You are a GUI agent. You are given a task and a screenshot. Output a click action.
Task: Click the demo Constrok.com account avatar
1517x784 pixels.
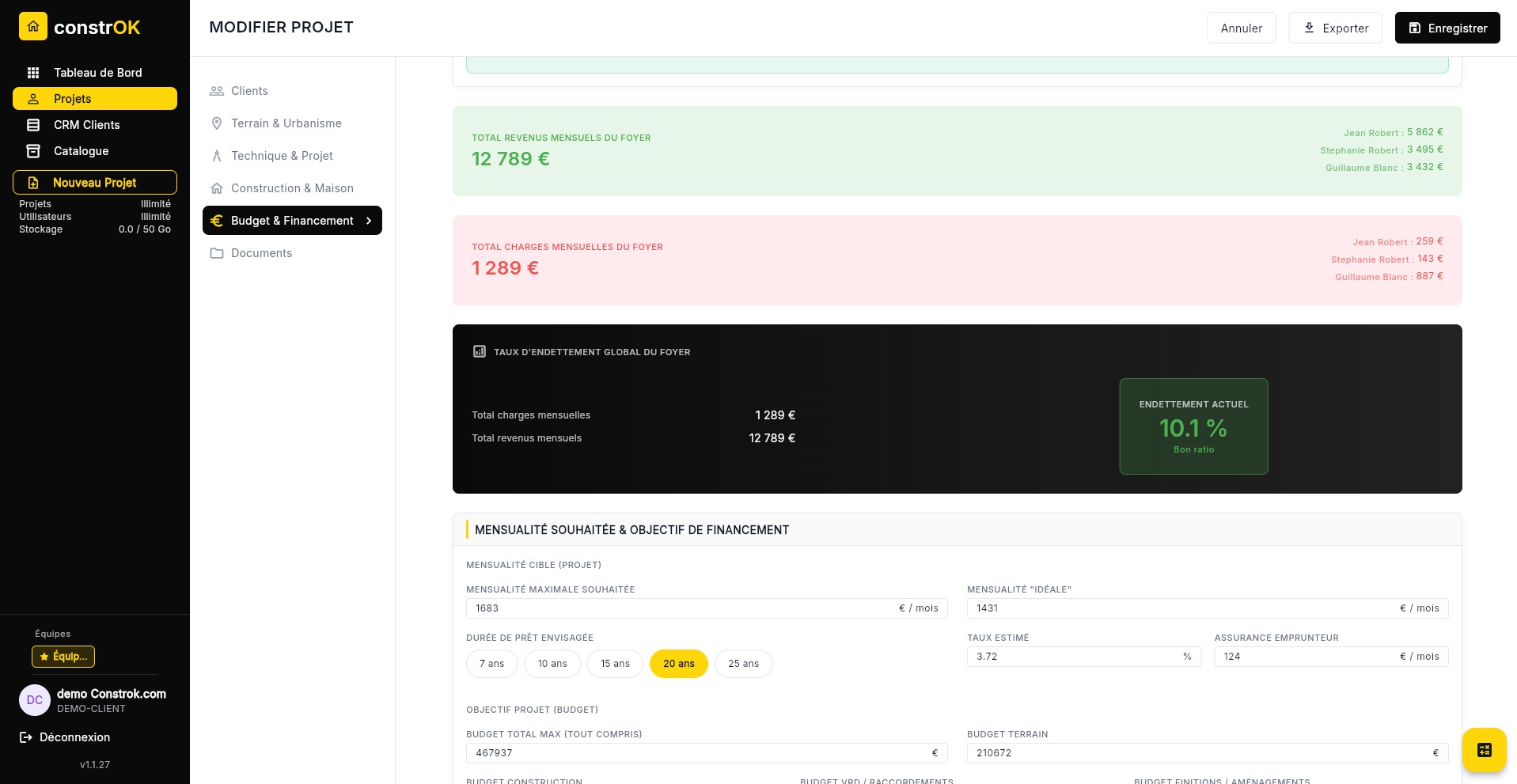click(x=34, y=700)
